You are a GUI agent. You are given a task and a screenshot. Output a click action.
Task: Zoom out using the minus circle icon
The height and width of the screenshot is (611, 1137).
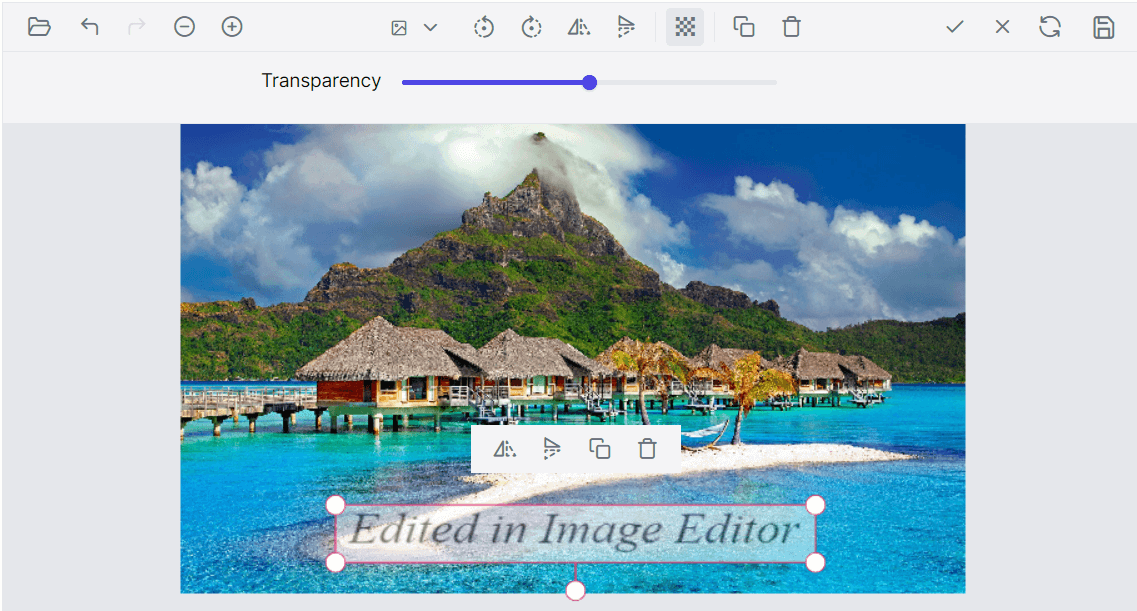pyautogui.click(x=184, y=27)
